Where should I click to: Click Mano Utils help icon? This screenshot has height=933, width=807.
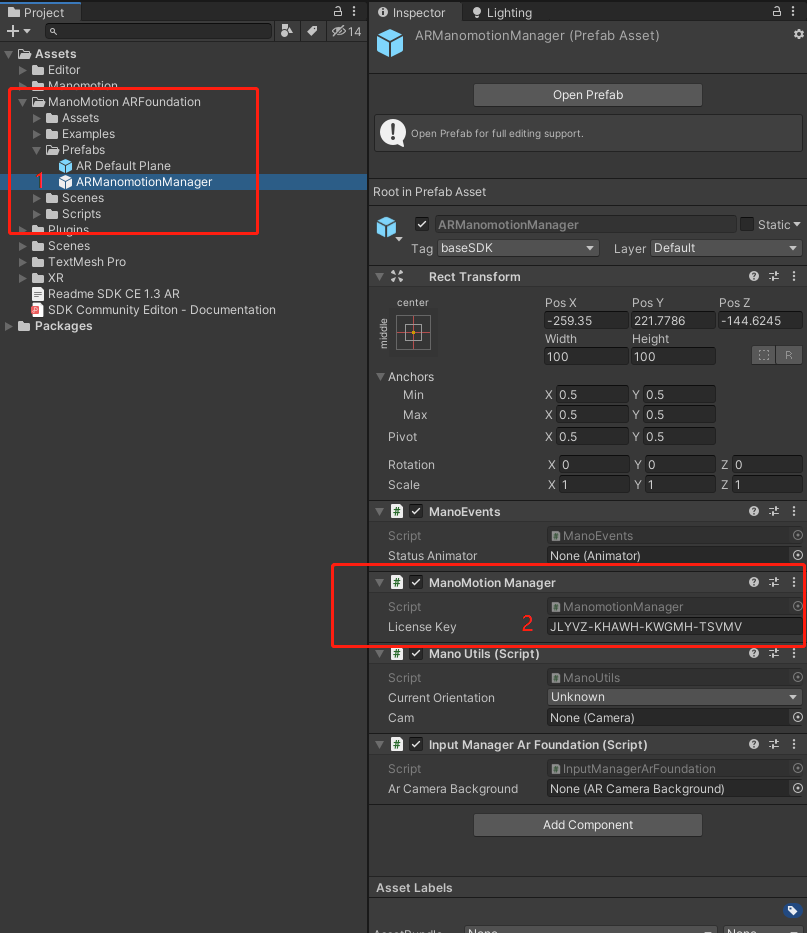tap(754, 653)
